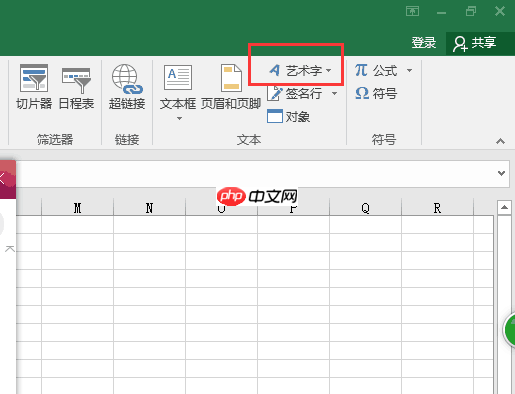The height and width of the screenshot is (394, 515).
Task: Click the Sign in (登录) link
Action: [424, 43]
